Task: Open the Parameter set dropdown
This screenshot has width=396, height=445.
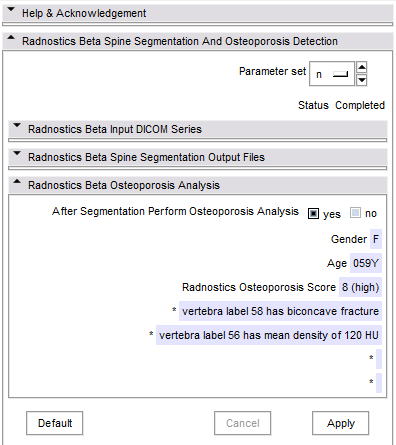Action: pyautogui.click(x=332, y=74)
